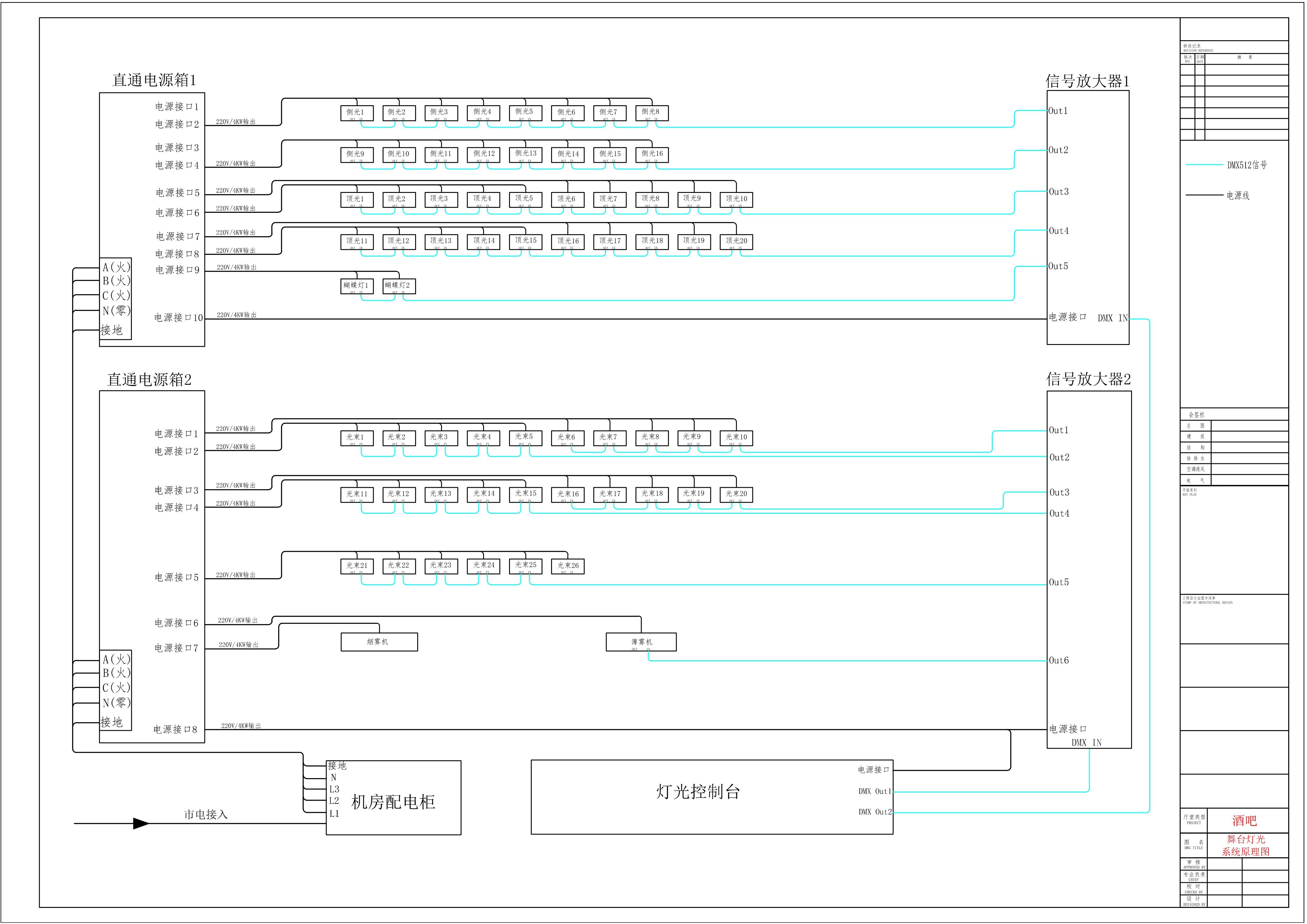The height and width of the screenshot is (924, 1307).
Task: Select the 灯光控制台 label
Action: click(698, 792)
